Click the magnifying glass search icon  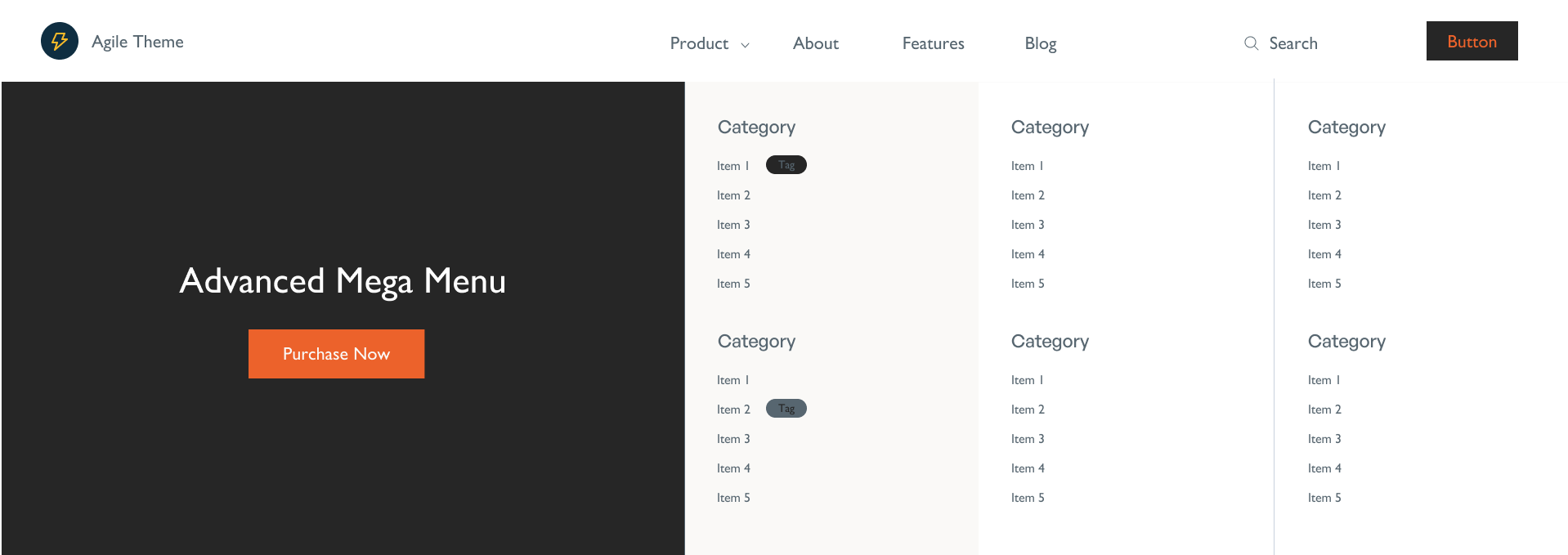pos(1251,43)
